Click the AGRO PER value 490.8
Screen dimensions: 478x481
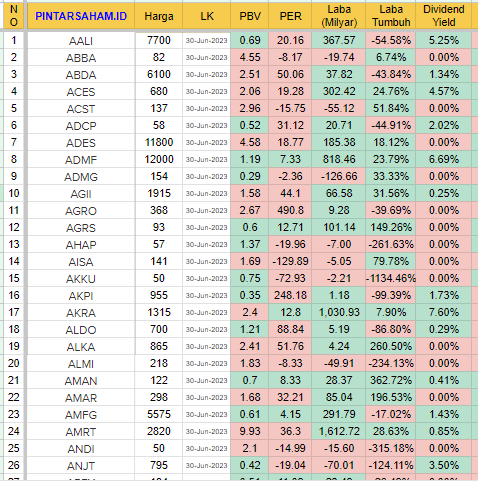click(290, 210)
